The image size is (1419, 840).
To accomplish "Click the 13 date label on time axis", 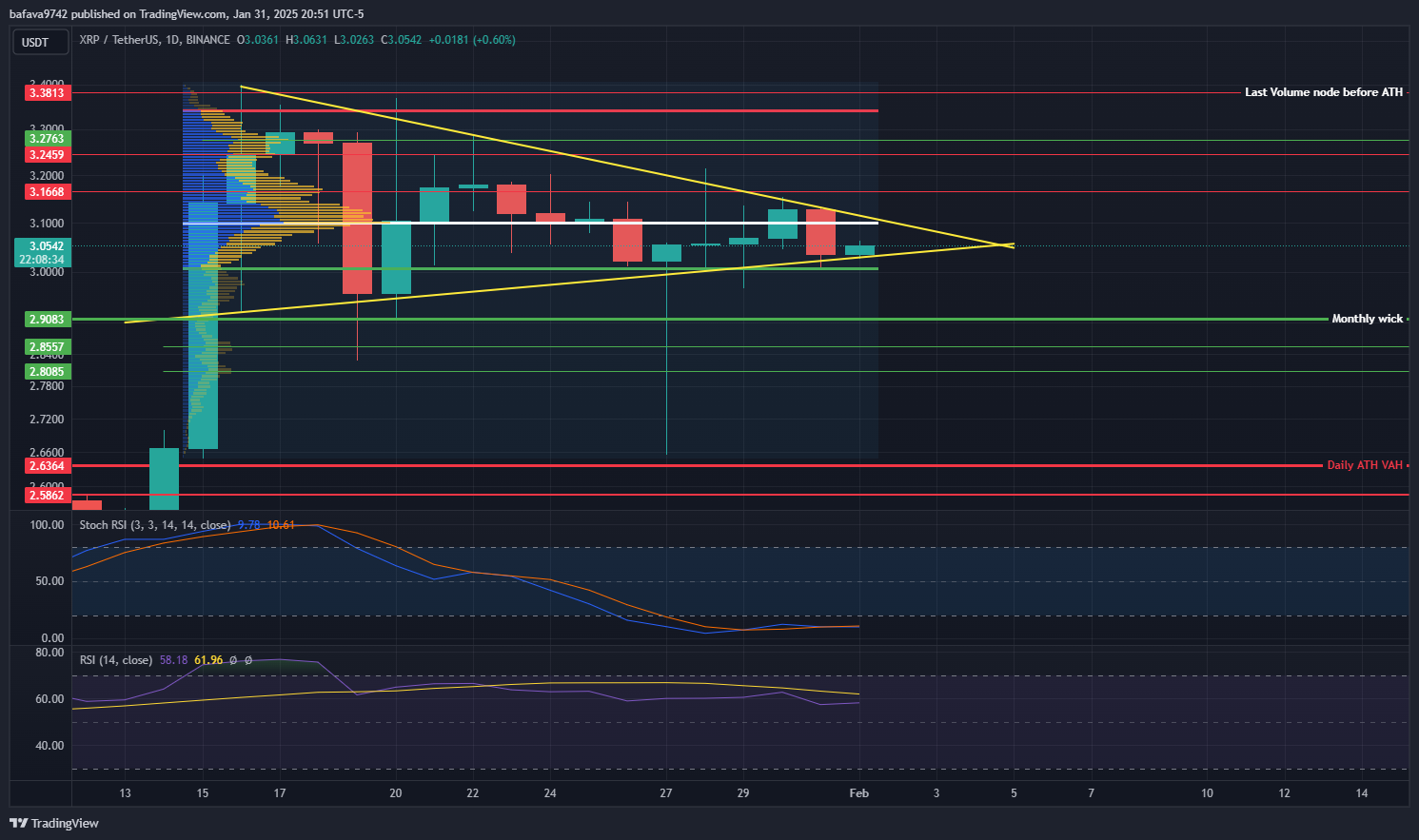I will (x=126, y=793).
